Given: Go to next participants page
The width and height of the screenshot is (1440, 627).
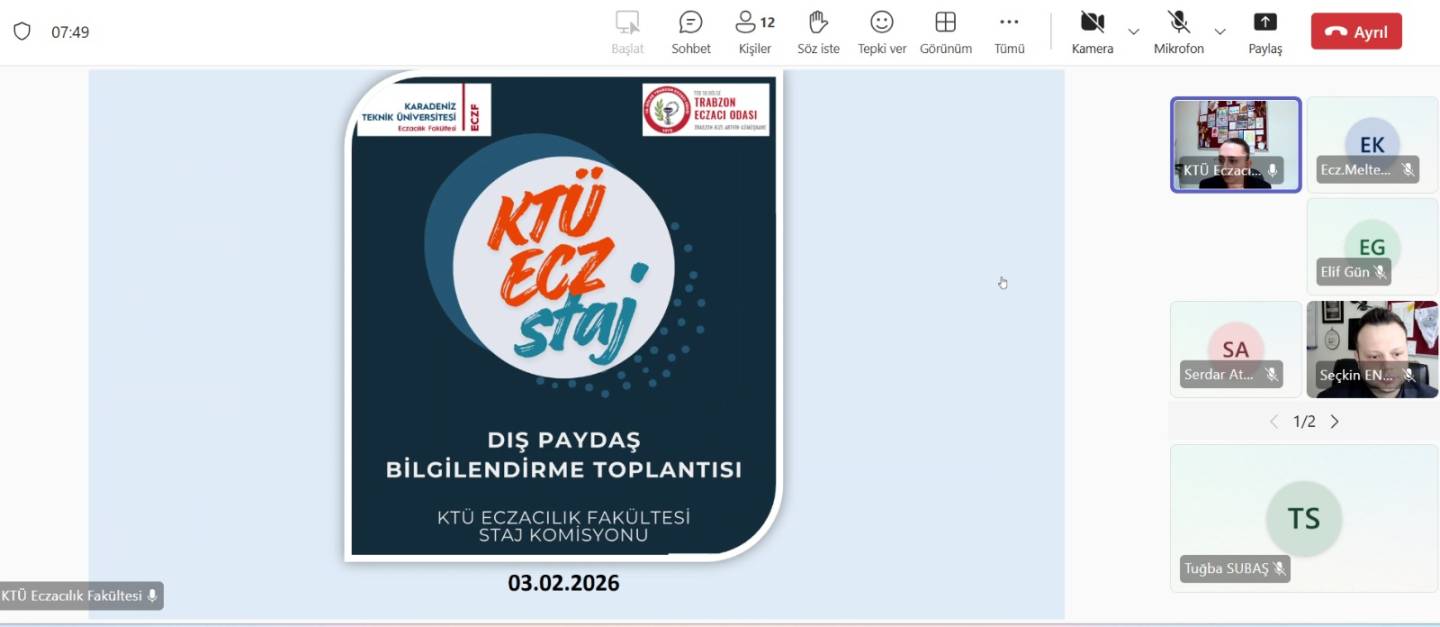Looking at the screenshot, I should [1334, 422].
